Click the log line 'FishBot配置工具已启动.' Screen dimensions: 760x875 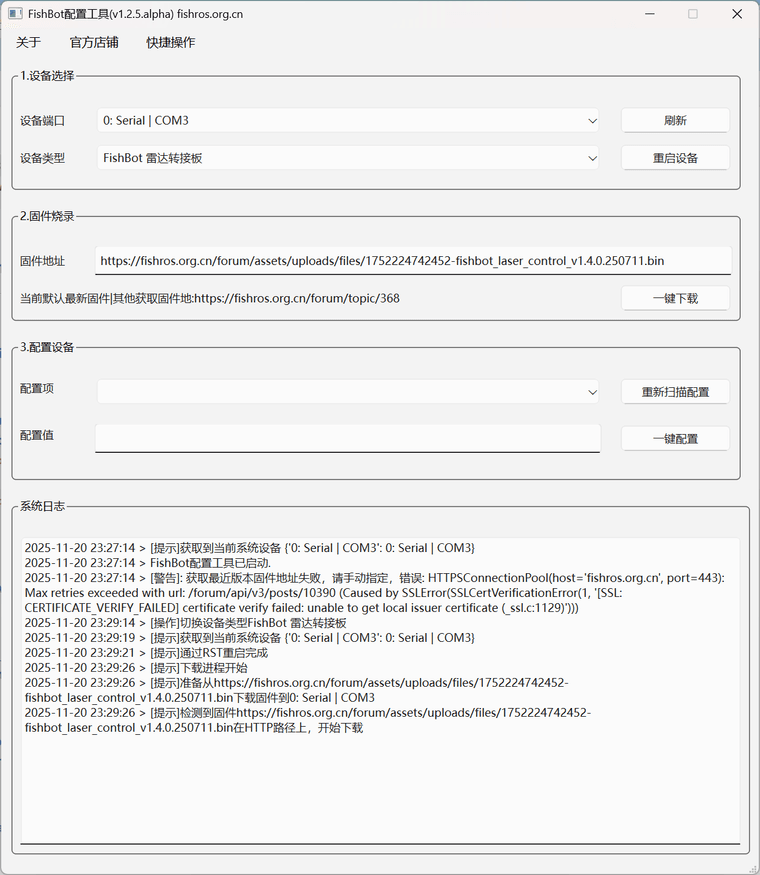[148, 563]
